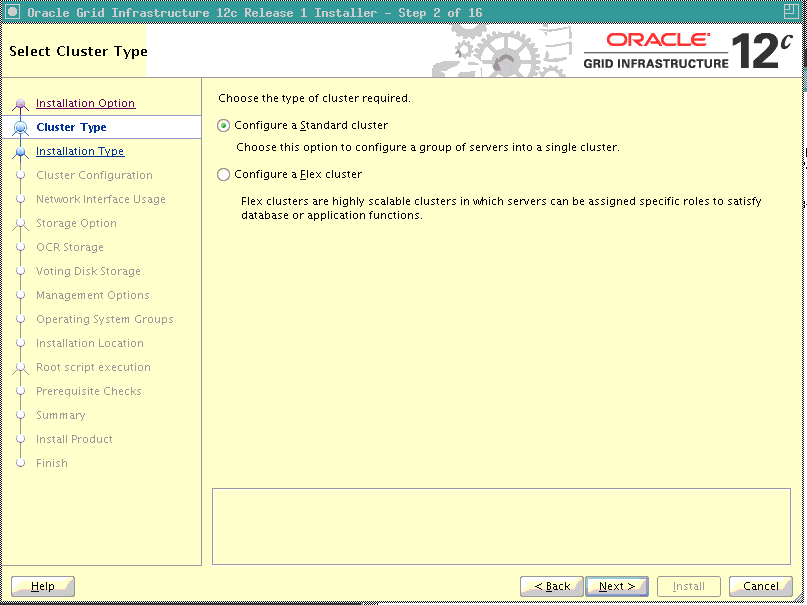Click the Installation Location step text
Viewport: 807px width, 605px height.
(x=90, y=343)
